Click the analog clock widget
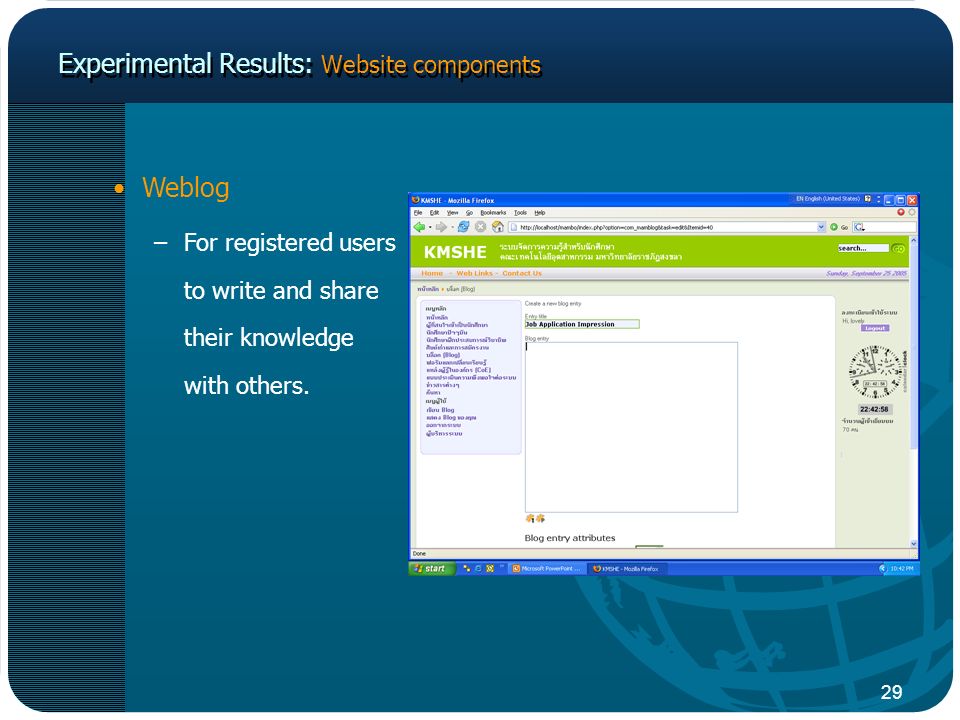960x720 pixels. pyautogui.click(x=874, y=372)
